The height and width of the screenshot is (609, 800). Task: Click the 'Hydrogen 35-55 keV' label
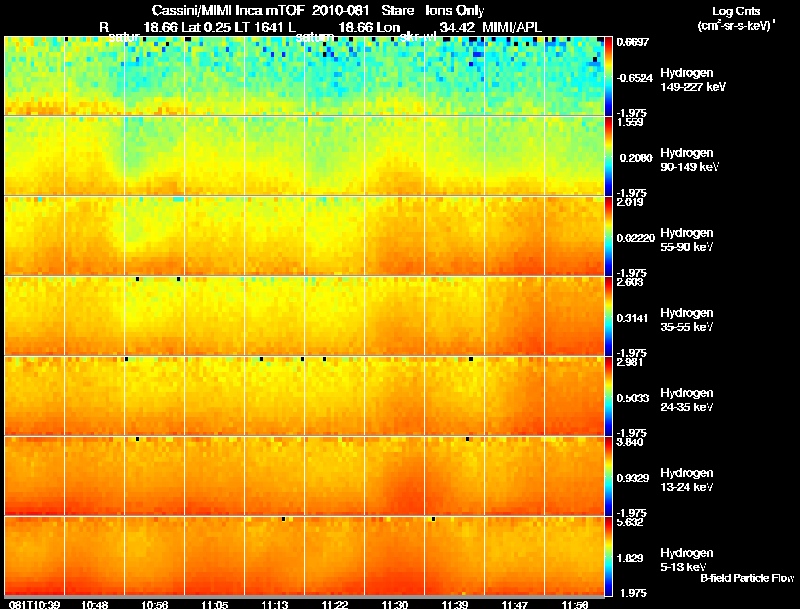click(x=687, y=320)
